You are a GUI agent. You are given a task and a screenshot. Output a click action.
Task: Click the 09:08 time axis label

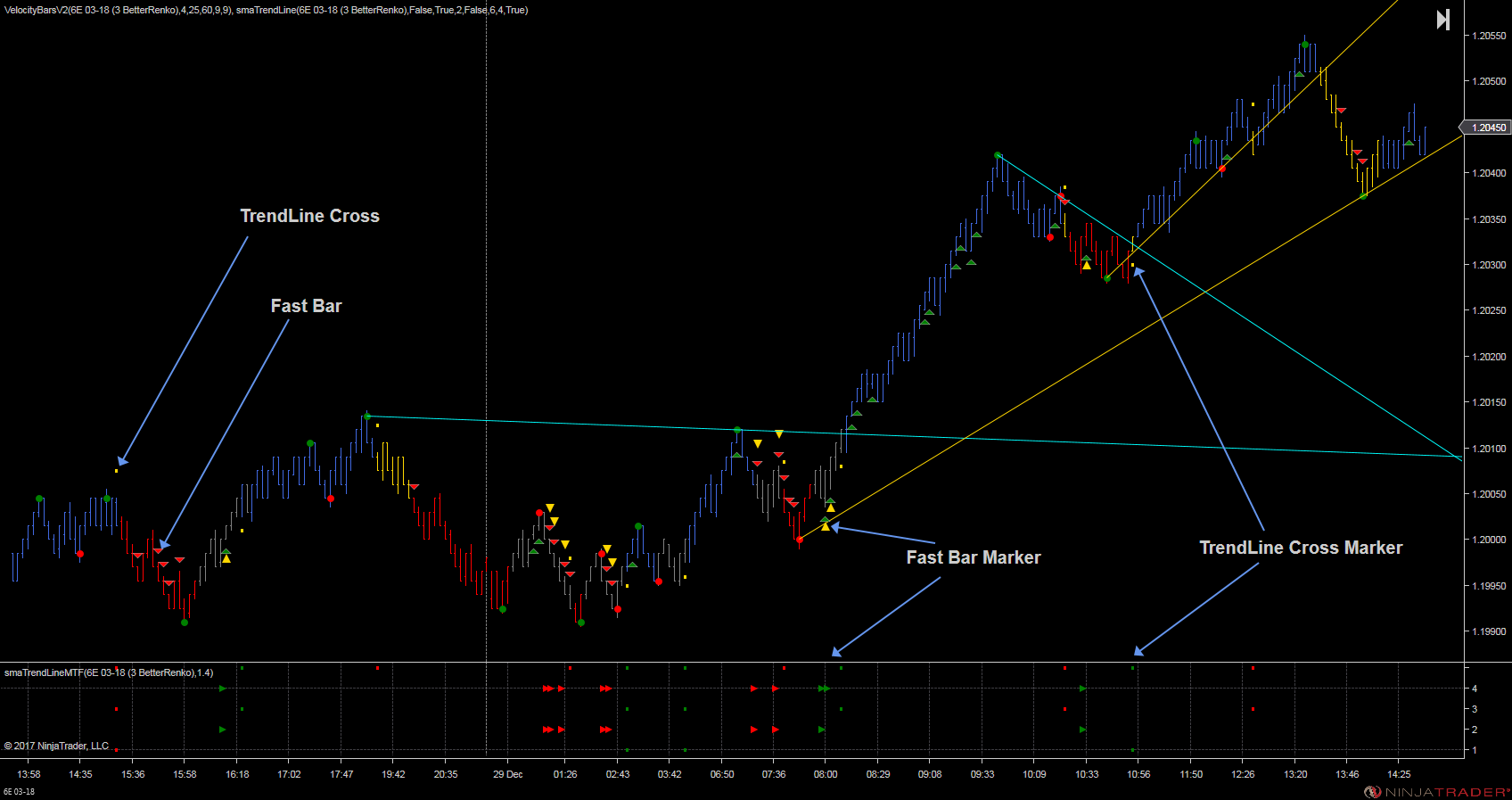pos(930,774)
